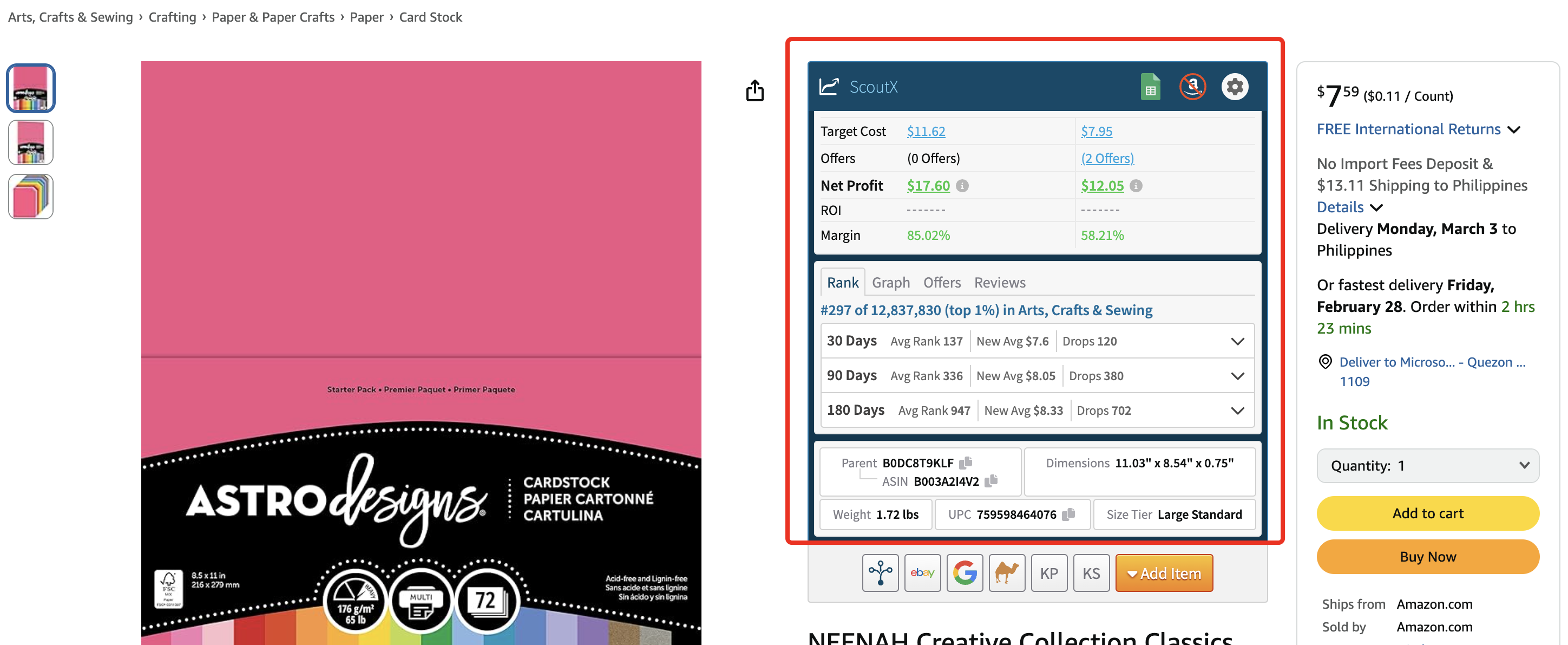Click the $11.62 target cost link
This screenshot has height=645, width=1568.
[x=926, y=132]
